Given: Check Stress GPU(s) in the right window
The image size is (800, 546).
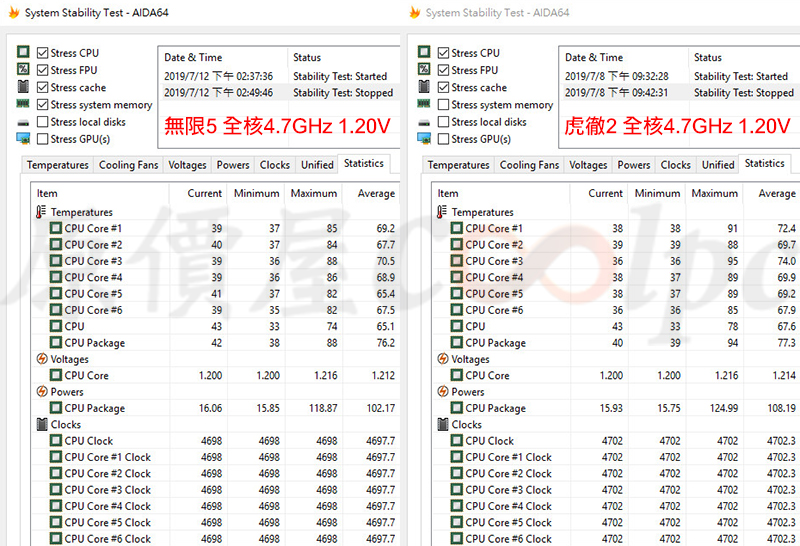Looking at the screenshot, I should click(443, 139).
